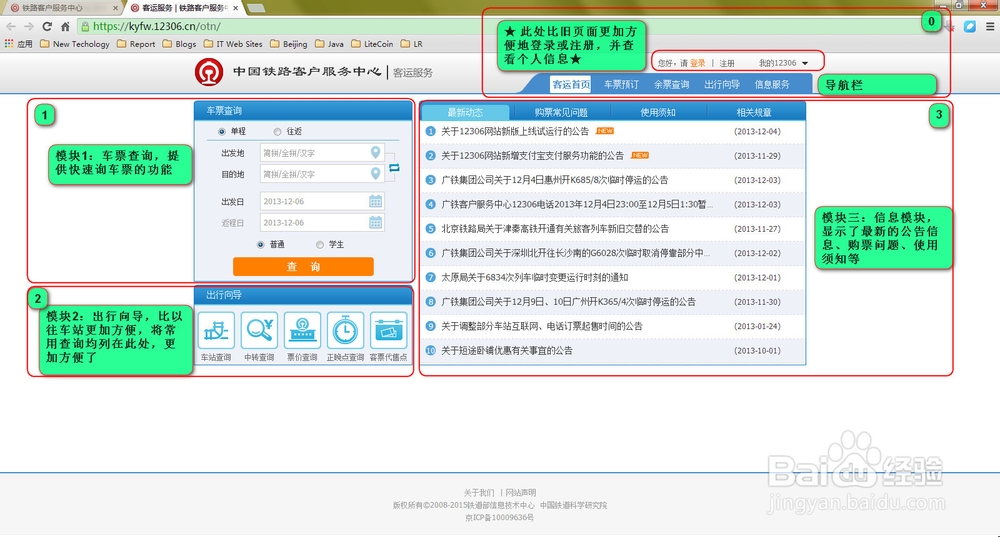Viewport: 1000px width, 537px height.
Task: Open the Java bookmark folder
Action: pos(329,44)
